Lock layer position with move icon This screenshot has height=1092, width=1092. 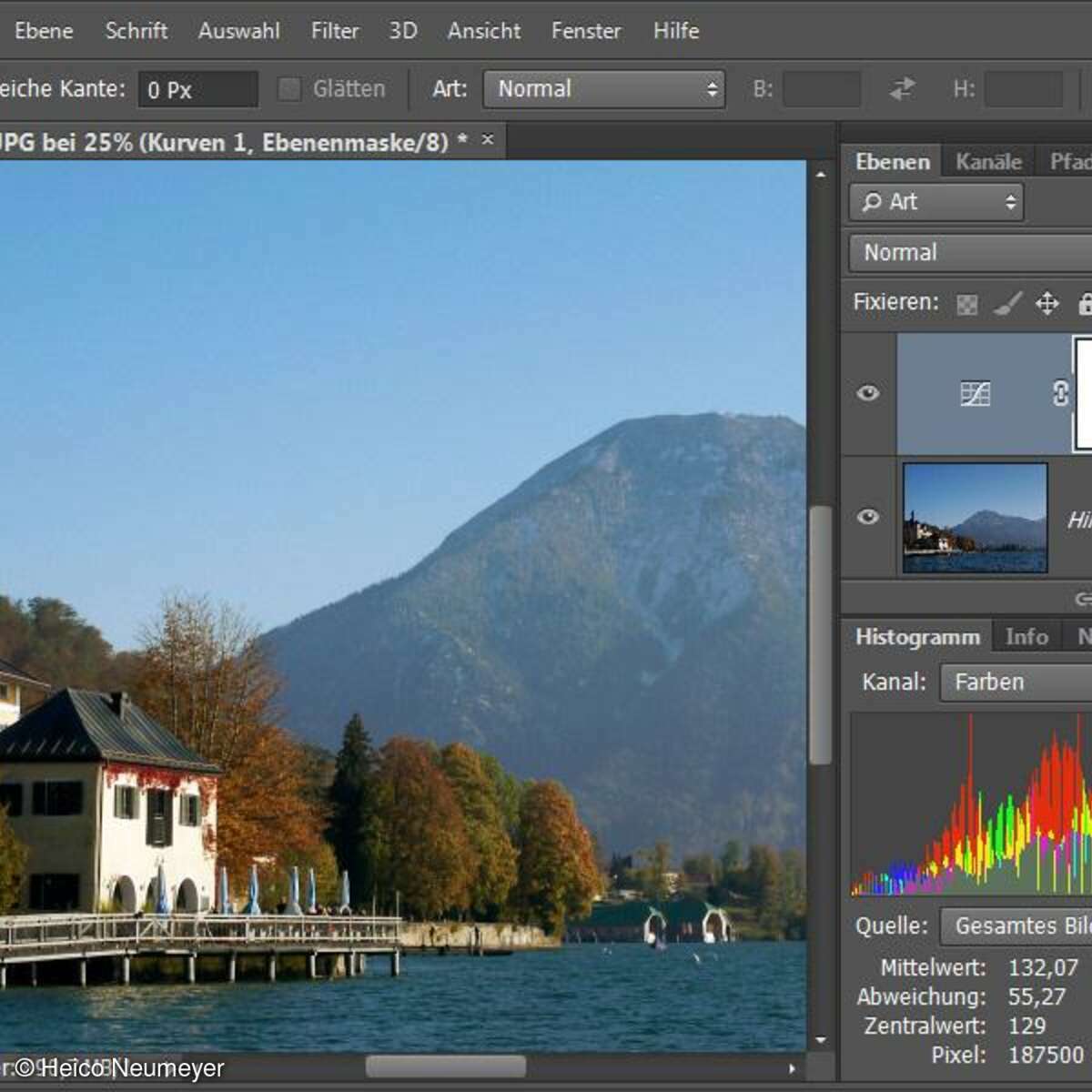tap(1047, 303)
